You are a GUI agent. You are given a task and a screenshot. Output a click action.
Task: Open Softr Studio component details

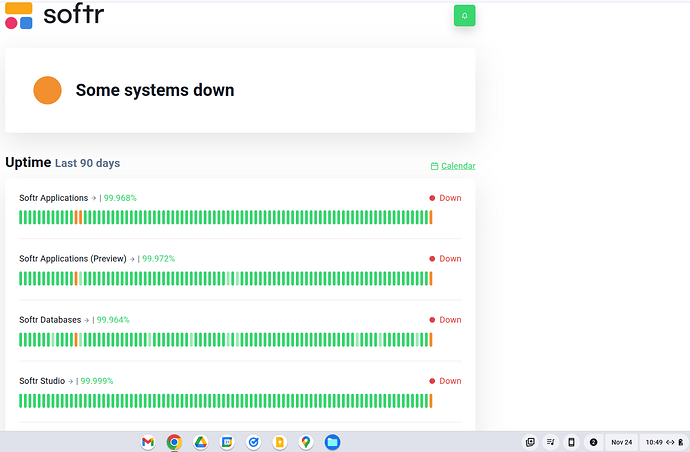coord(42,381)
